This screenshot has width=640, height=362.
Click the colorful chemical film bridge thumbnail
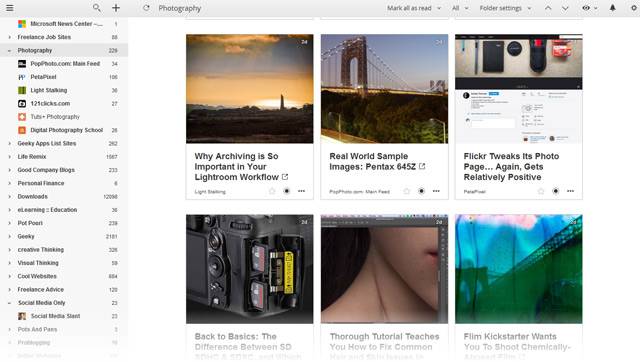[519, 269]
